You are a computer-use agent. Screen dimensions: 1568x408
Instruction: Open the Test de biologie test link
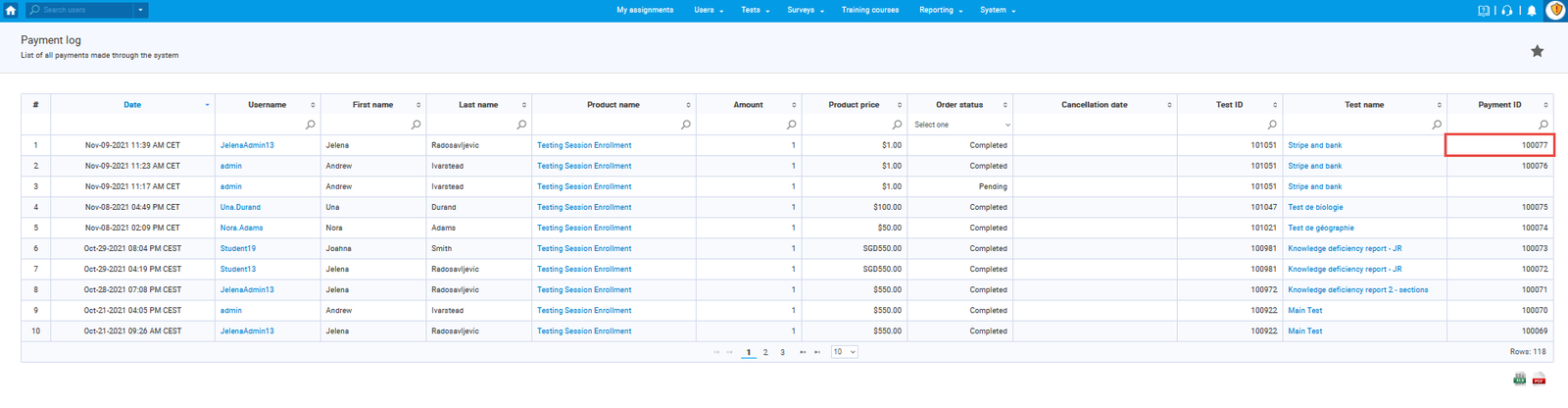[1315, 207]
